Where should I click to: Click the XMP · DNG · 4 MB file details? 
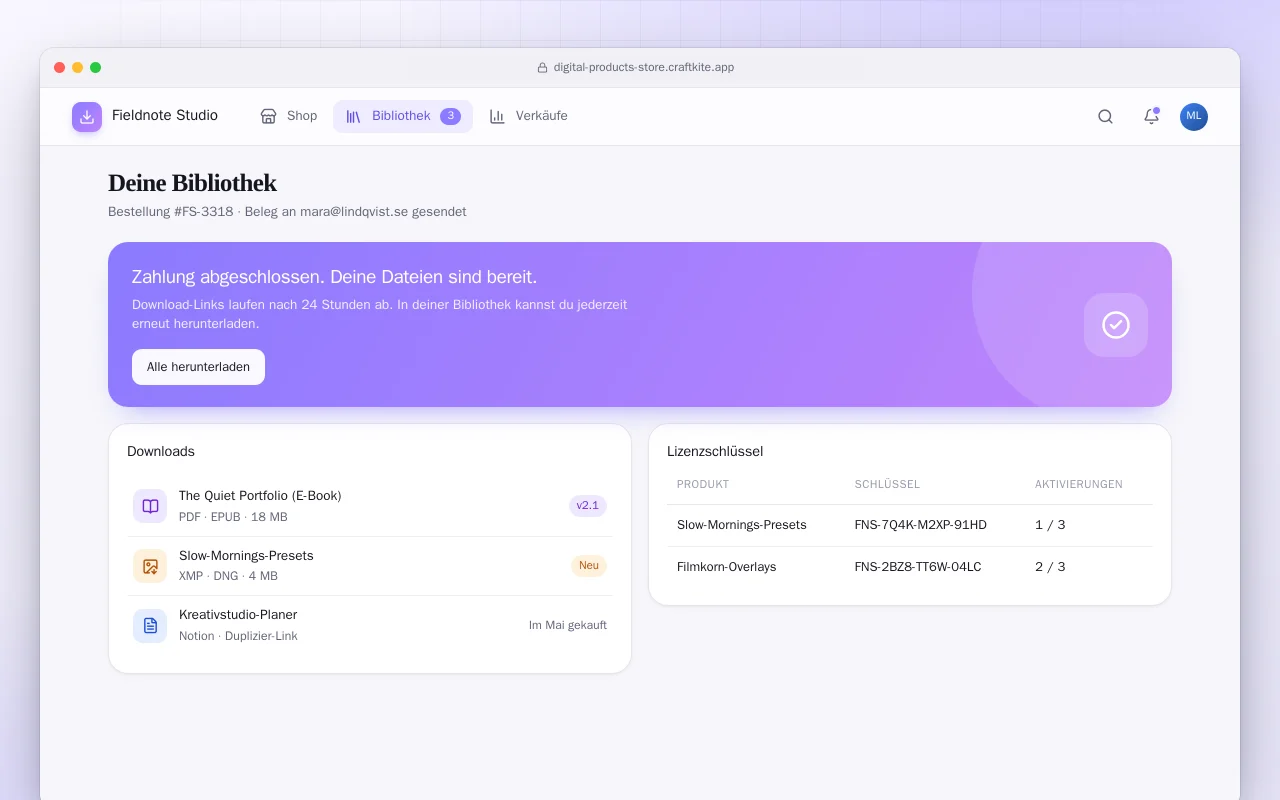(x=228, y=576)
